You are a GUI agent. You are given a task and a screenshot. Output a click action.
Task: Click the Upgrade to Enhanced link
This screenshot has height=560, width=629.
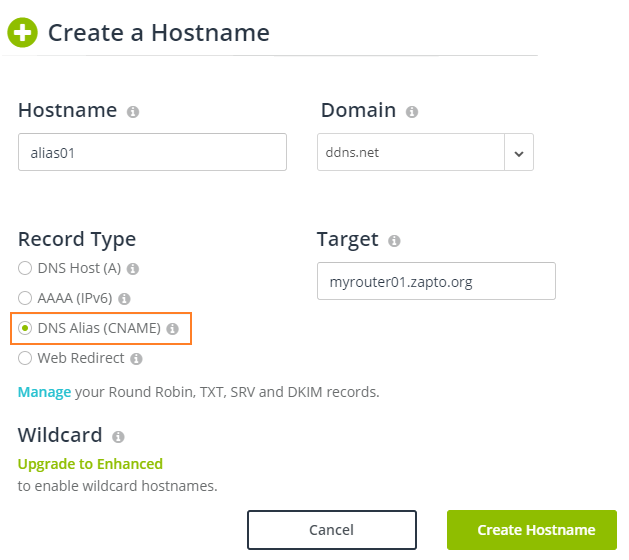[90, 464]
